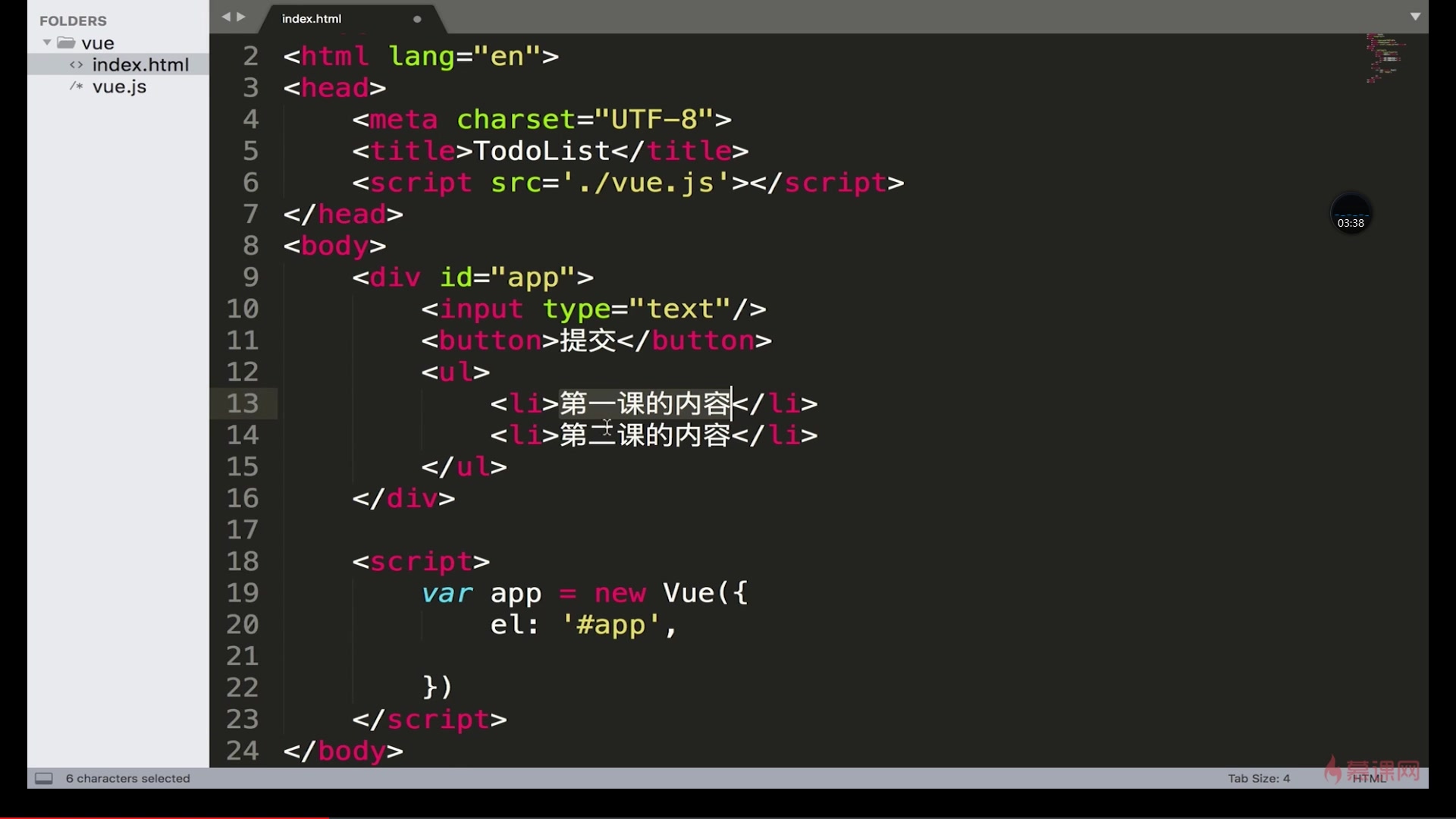Image resolution: width=1456 pixels, height=819 pixels.
Task: Toggle sidebar with status bar panel icon
Action: [44, 778]
